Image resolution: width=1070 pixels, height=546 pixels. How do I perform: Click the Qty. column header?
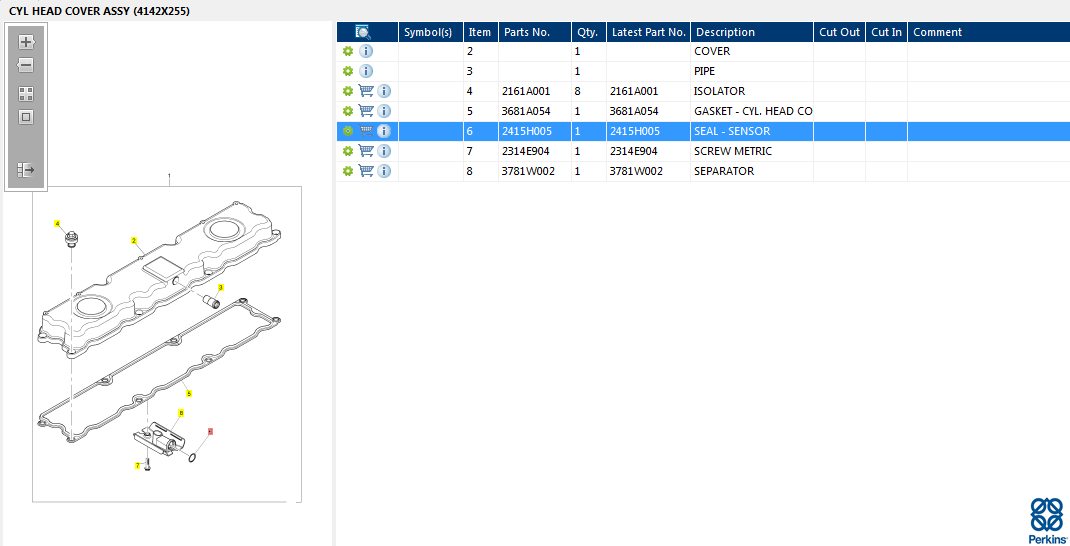[x=589, y=32]
